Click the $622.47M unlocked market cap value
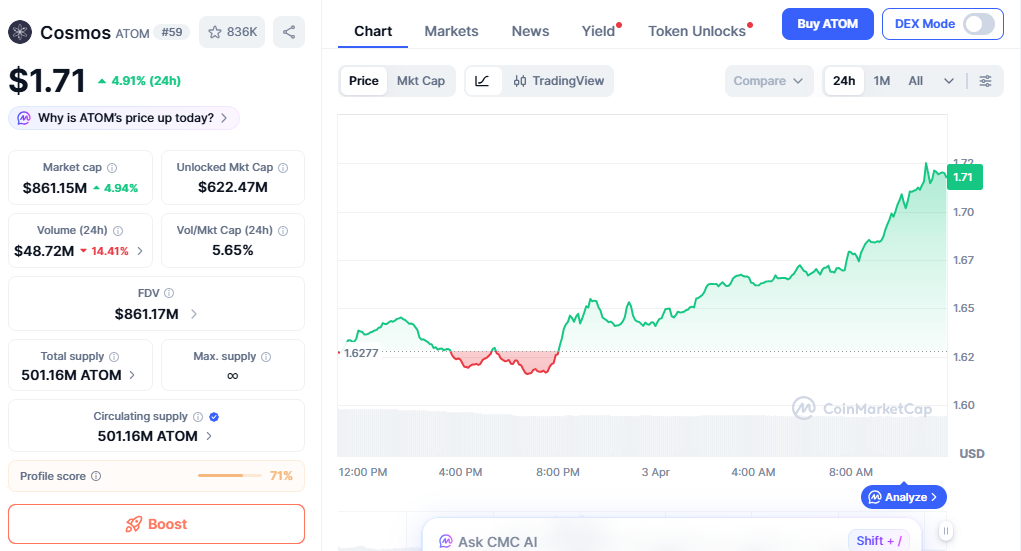 point(233,188)
